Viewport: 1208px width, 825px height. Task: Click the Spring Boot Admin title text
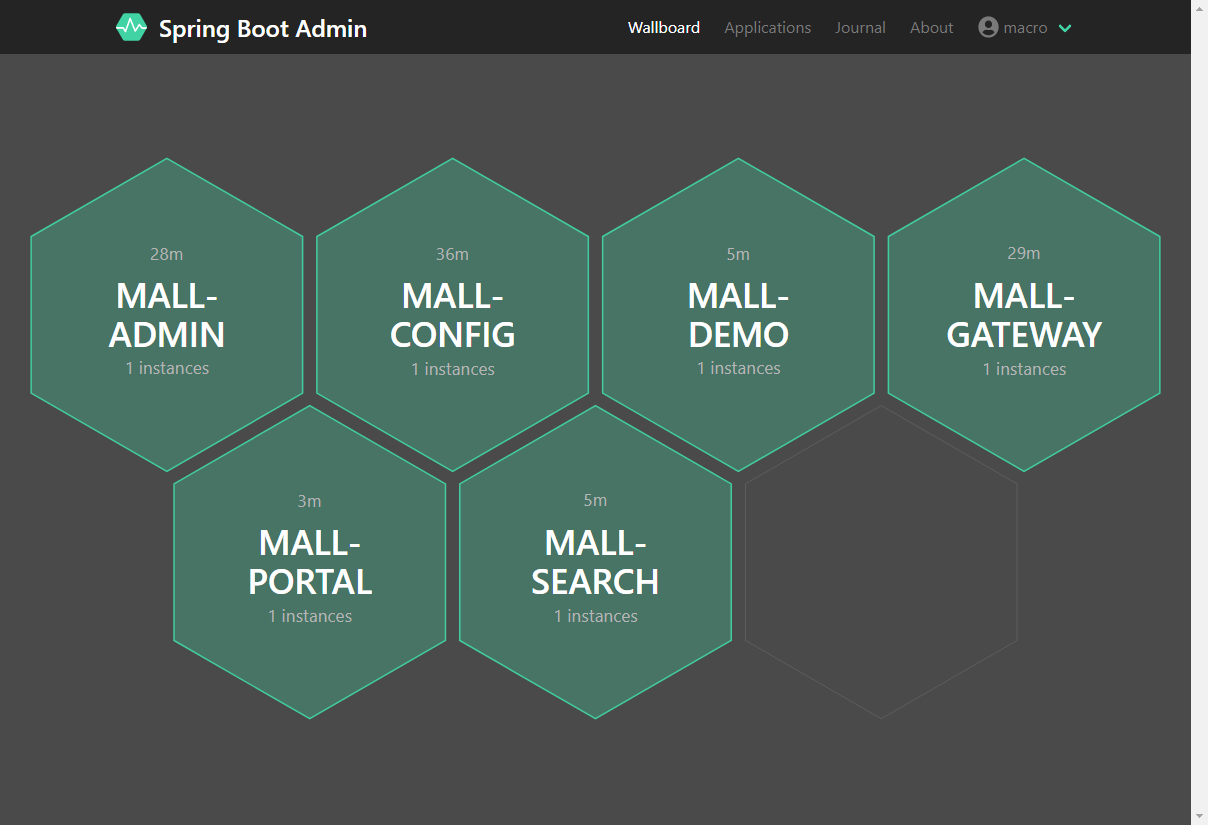point(262,28)
